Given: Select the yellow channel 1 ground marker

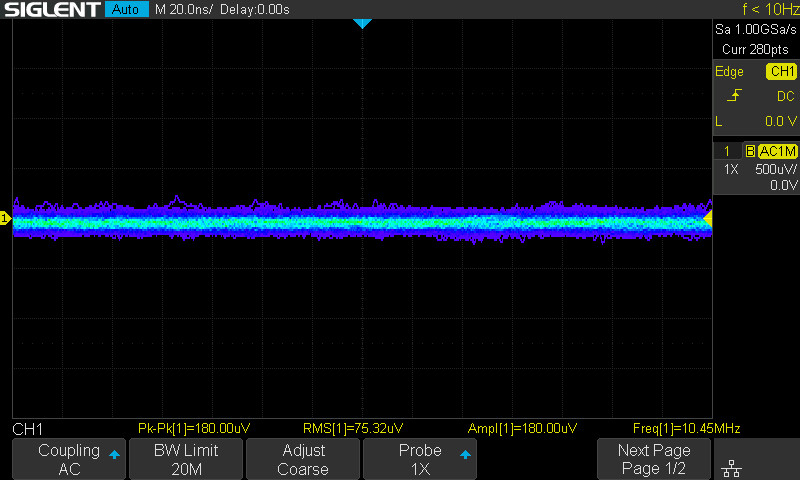Looking at the screenshot, I should [5, 219].
